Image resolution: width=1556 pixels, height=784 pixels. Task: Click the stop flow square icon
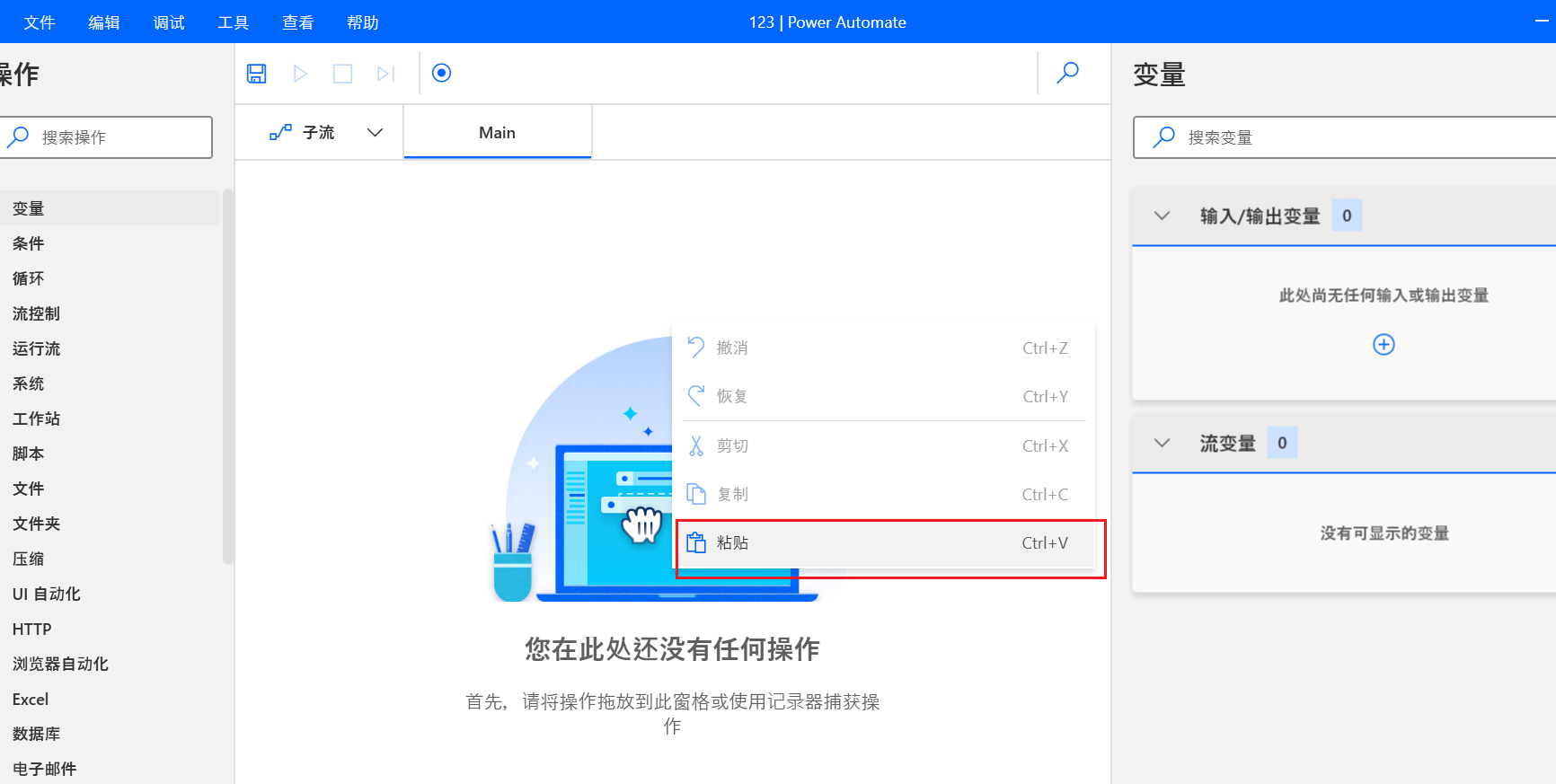[342, 74]
